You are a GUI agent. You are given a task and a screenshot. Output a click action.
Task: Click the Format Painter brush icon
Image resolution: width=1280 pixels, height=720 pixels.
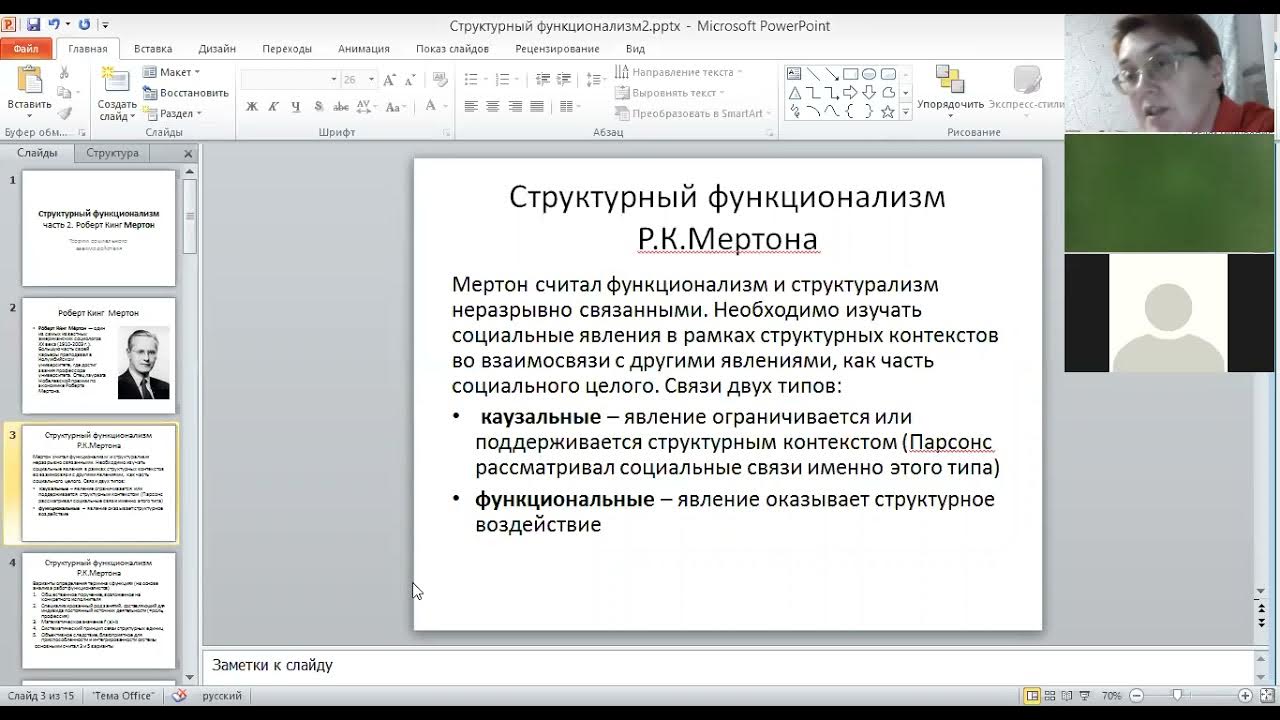point(64,113)
